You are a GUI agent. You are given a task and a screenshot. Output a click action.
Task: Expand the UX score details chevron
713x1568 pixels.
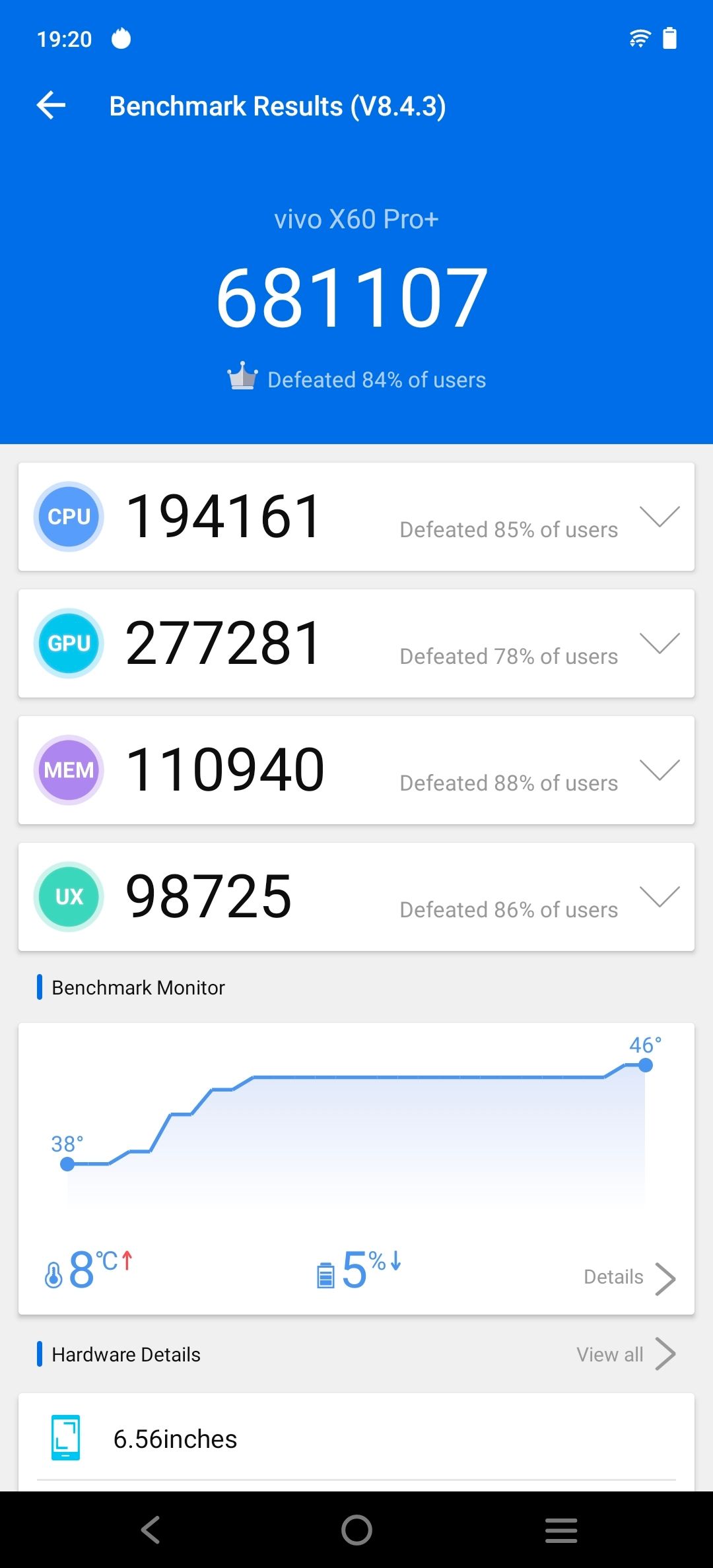(660, 896)
